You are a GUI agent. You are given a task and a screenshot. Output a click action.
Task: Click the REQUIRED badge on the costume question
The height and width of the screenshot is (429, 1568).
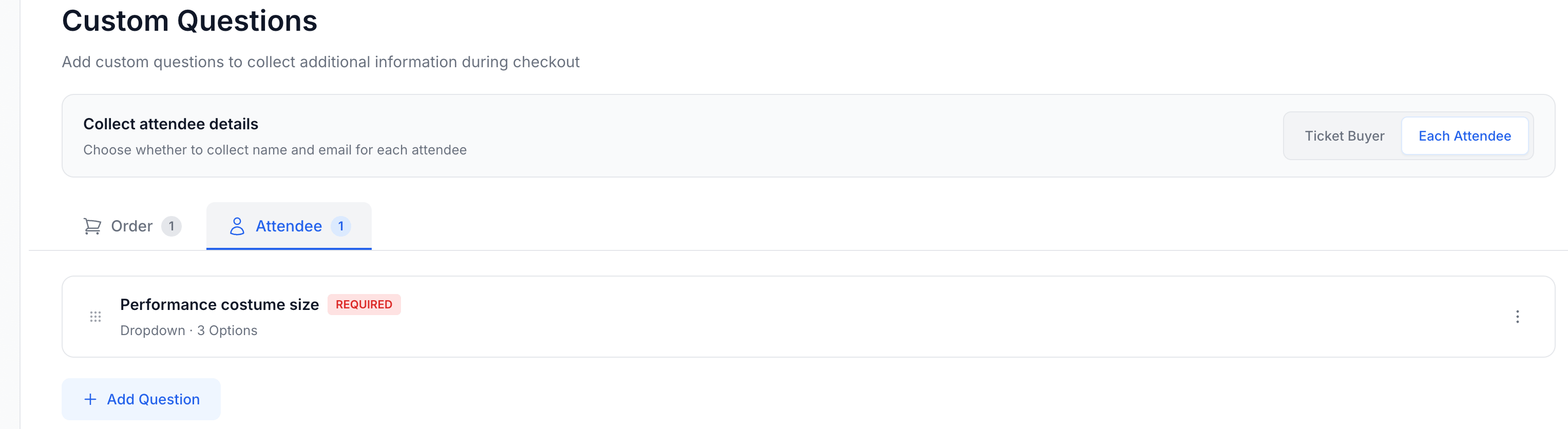(x=364, y=304)
